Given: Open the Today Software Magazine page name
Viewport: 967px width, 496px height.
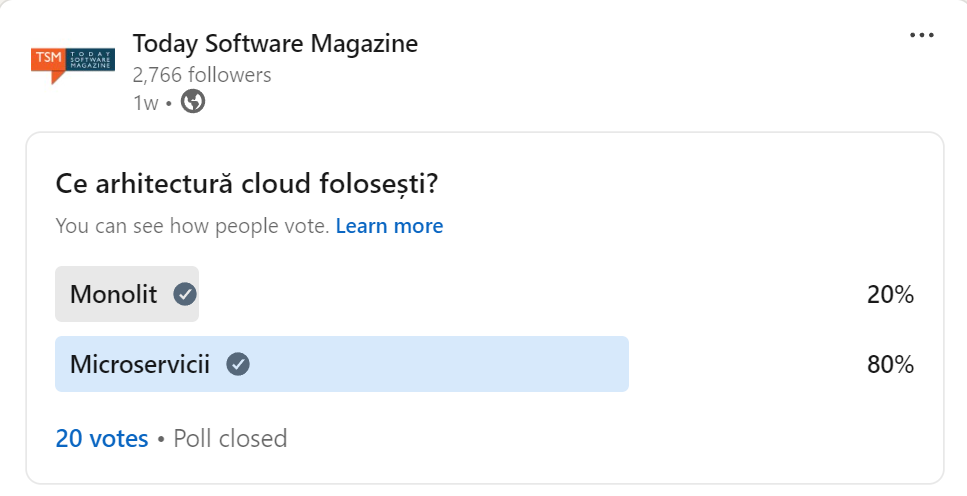Looking at the screenshot, I should click(275, 44).
